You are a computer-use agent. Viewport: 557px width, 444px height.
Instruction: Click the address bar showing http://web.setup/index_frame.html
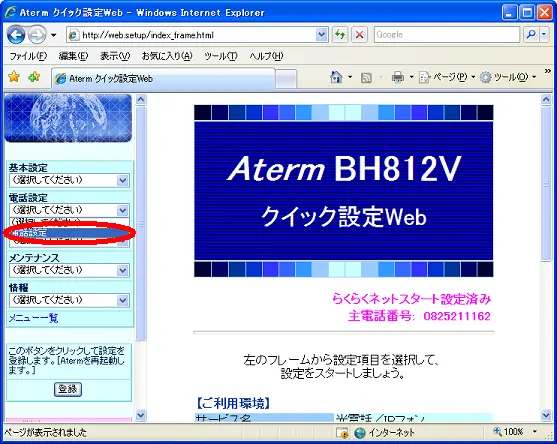tap(191, 35)
